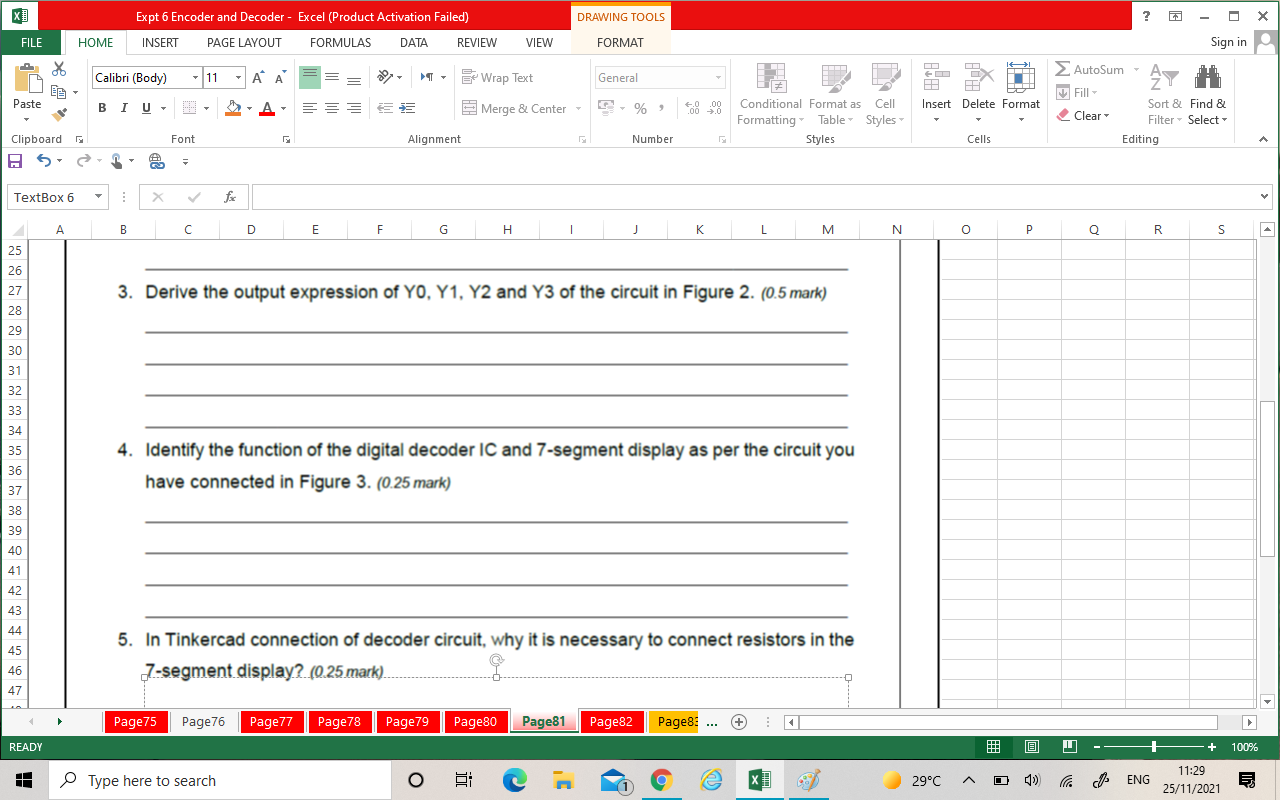1280x800 pixels.
Task: Open Conditional Formatting options
Action: point(770,95)
